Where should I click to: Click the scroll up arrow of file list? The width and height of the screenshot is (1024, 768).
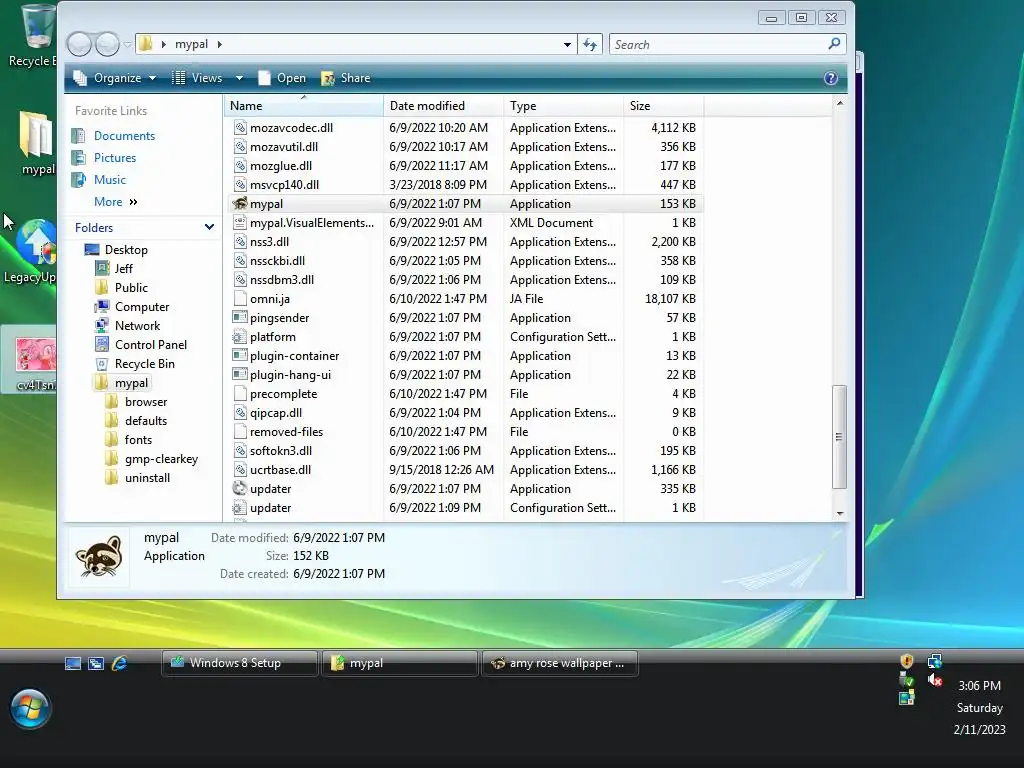[840, 103]
